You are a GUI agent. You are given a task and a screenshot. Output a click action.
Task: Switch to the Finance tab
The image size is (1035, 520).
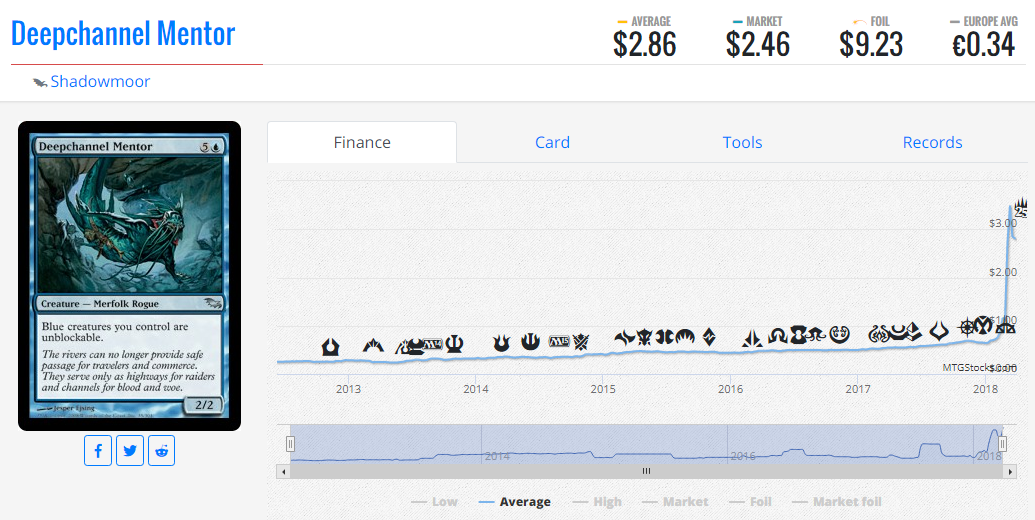point(362,143)
